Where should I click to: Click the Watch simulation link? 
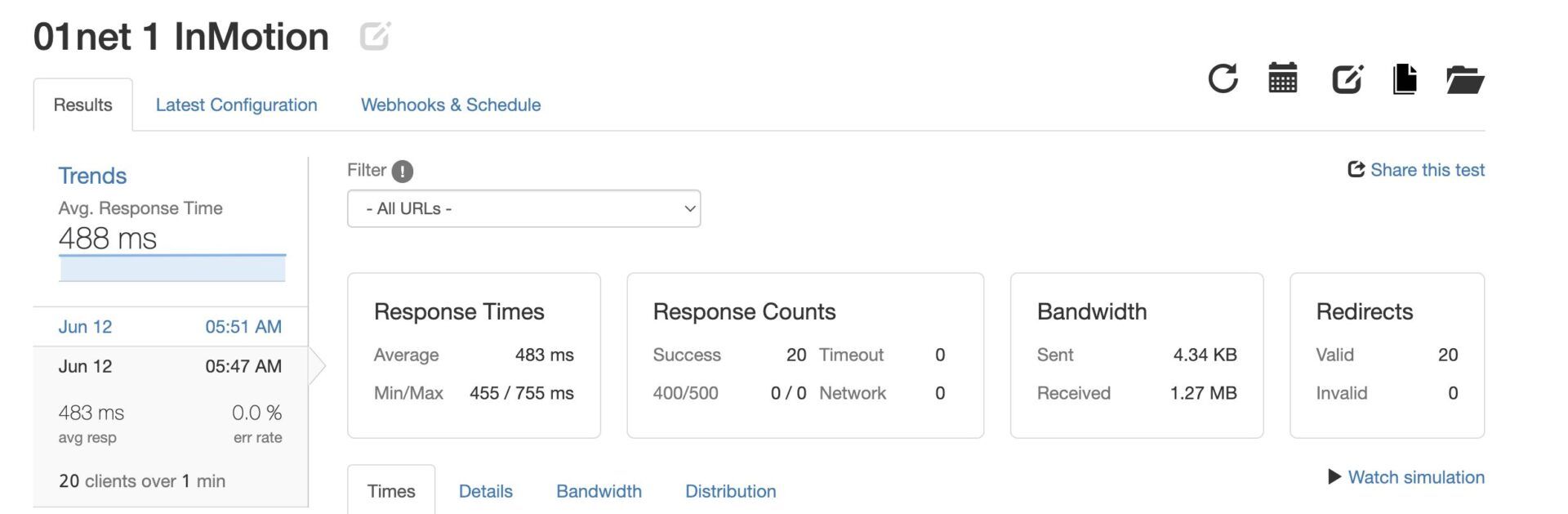pyautogui.click(x=1416, y=477)
